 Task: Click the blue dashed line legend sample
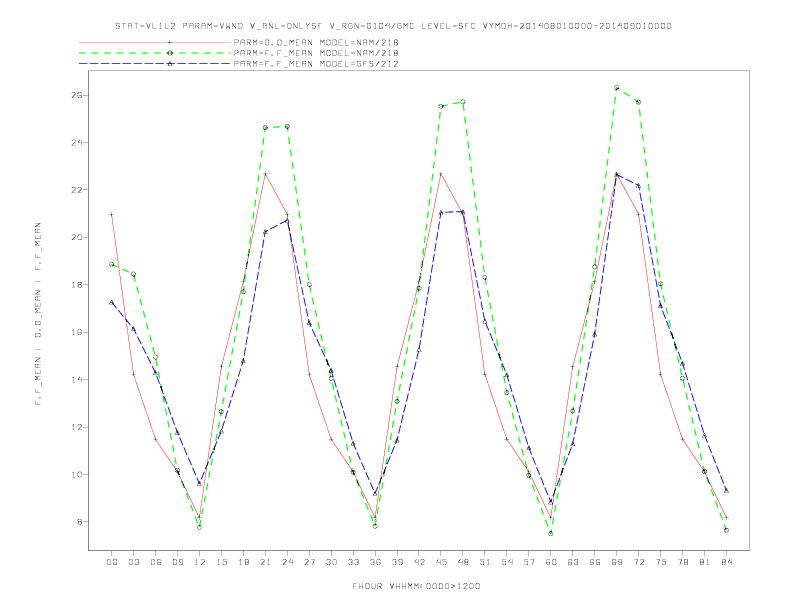[x=155, y=64]
